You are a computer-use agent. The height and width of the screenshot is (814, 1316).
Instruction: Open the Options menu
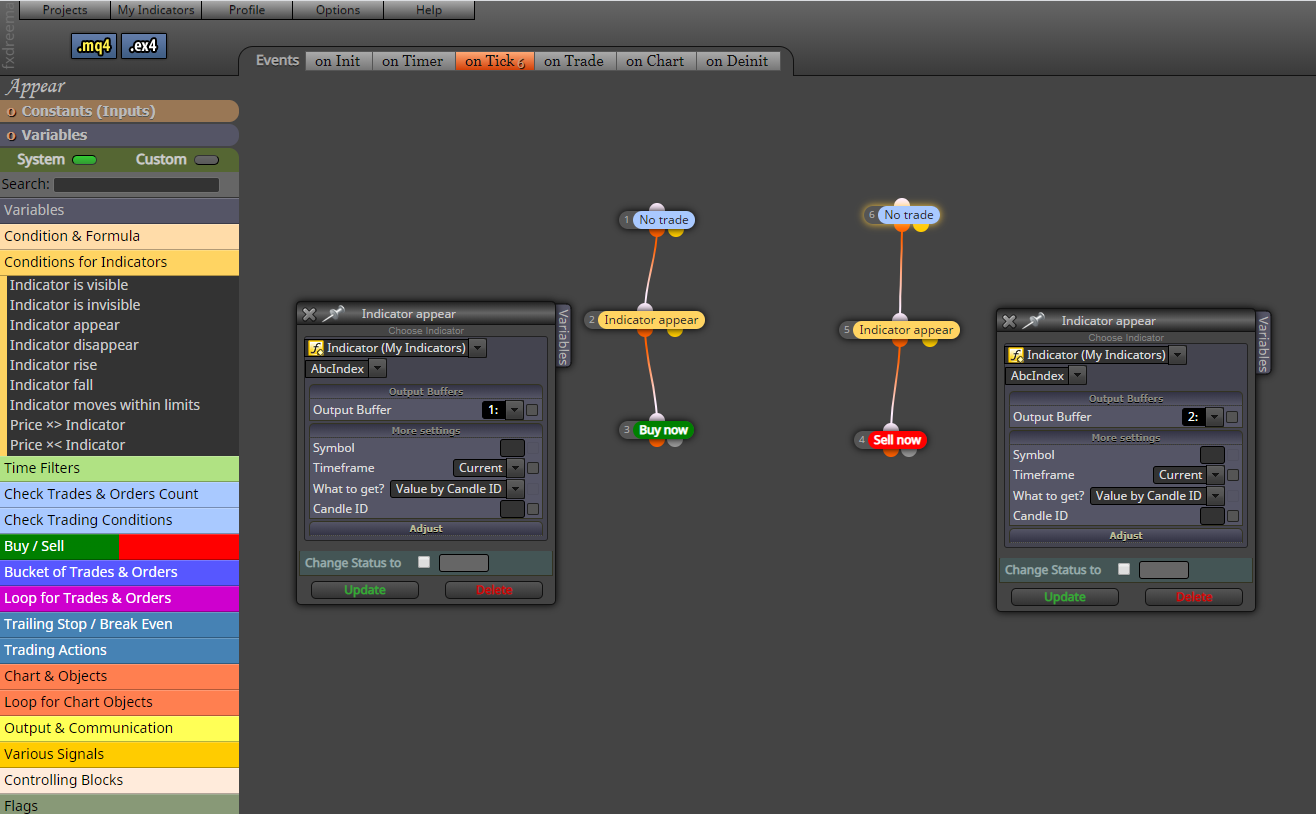[x=338, y=10]
